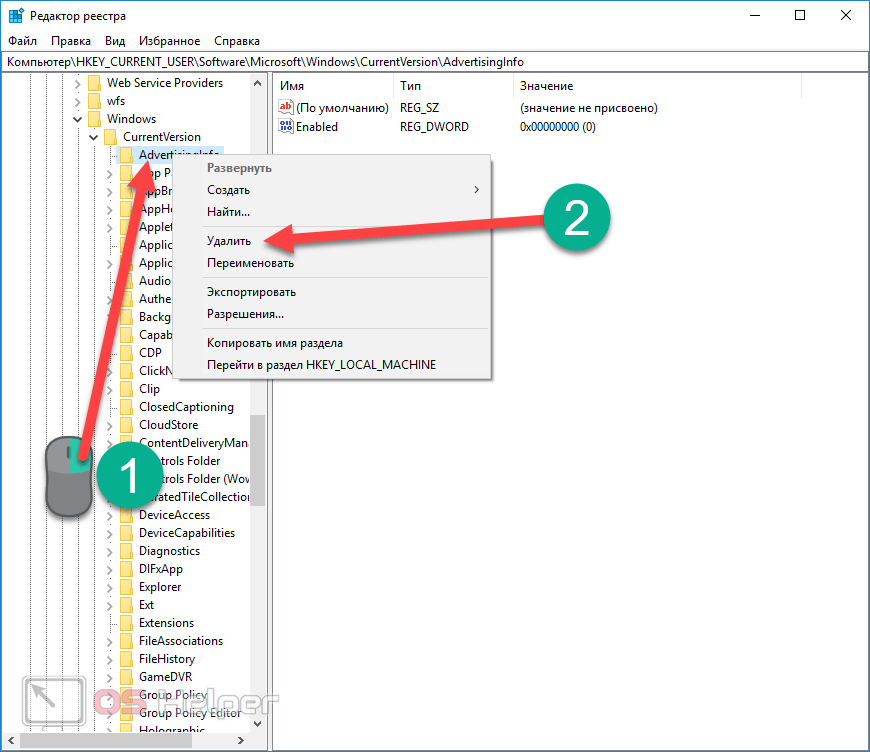This screenshot has height=752, width=870.
Task: Click the Registry Editor app icon in title bar
Action: [16, 16]
